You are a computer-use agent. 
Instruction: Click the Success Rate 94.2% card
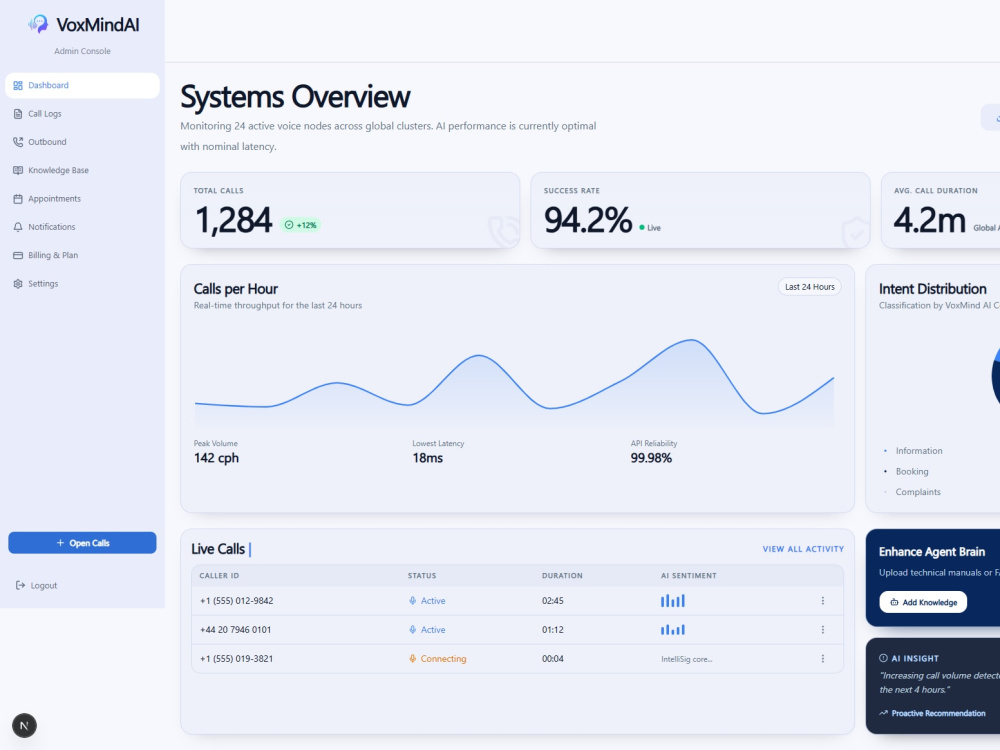(x=700, y=210)
